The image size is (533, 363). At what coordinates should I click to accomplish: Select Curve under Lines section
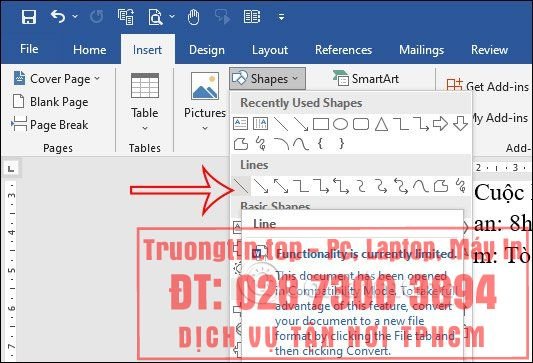(421, 186)
